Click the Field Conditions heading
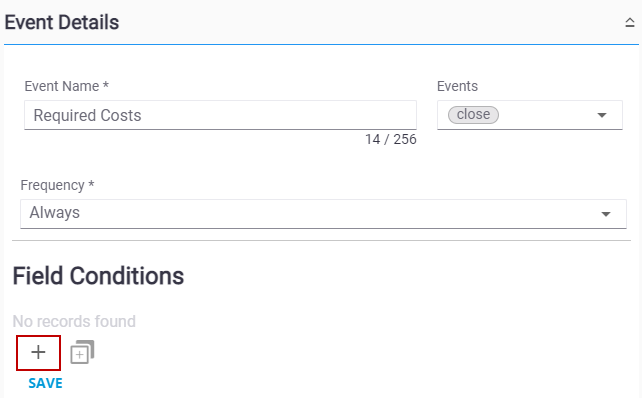Viewport: 642px width, 398px height. pyautogui.click(x=98, y=276)
